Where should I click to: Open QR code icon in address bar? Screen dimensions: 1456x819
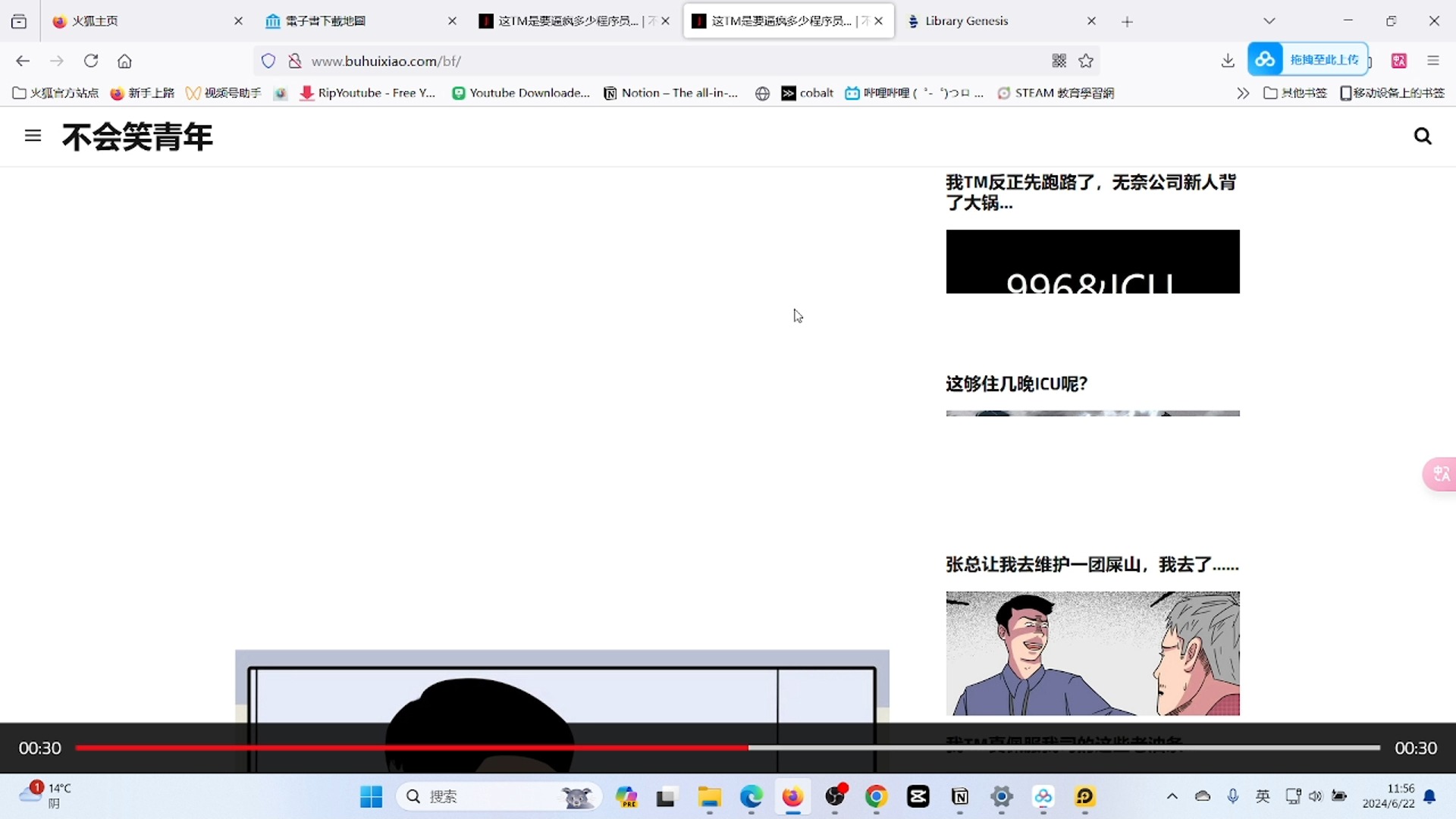pos(1059,61)
